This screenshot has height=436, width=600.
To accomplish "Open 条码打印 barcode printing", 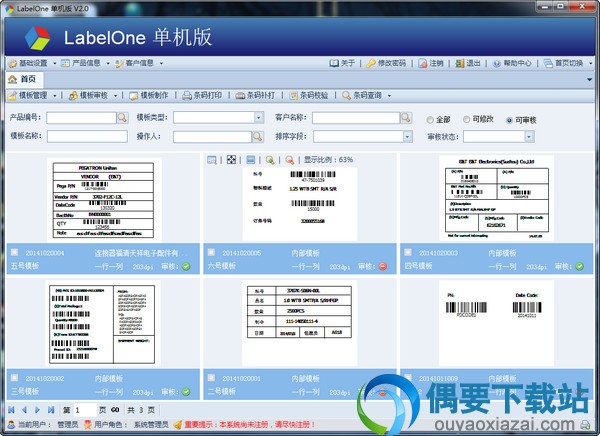I will pos(202,95).
